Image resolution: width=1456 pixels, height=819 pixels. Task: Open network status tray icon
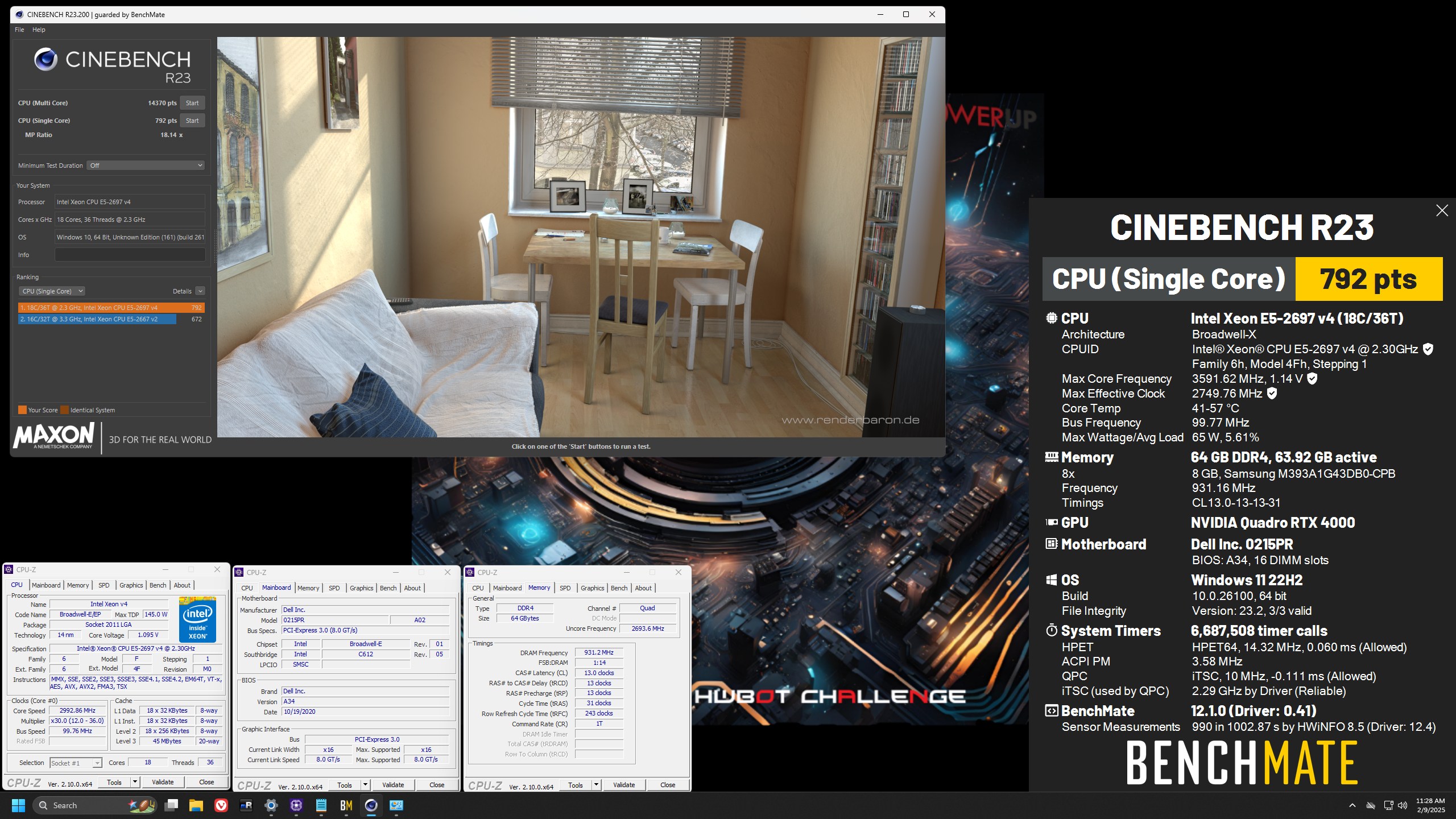[1388, 805]
